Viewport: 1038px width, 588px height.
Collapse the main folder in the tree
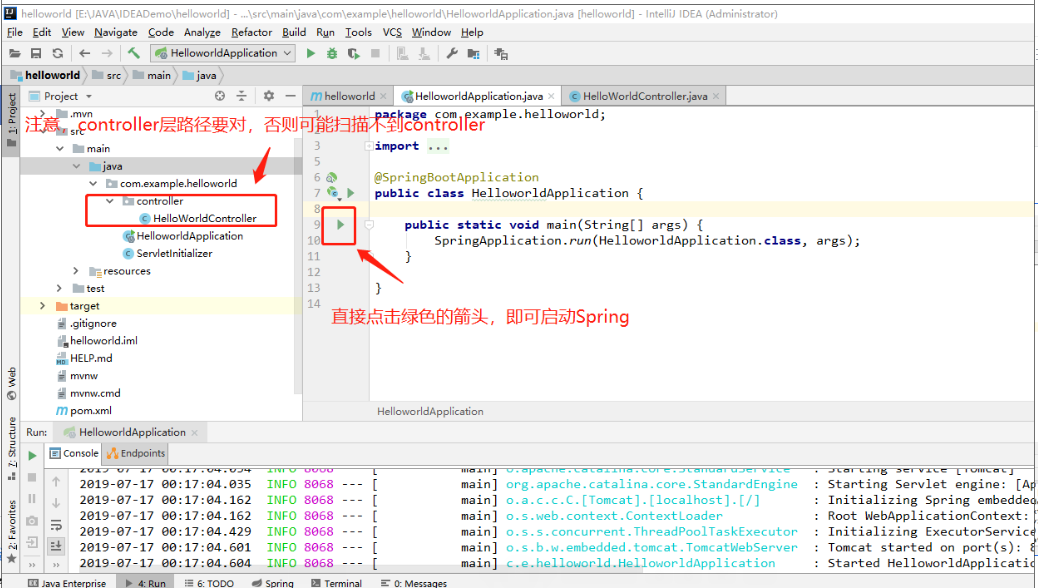tap(60, 149)
